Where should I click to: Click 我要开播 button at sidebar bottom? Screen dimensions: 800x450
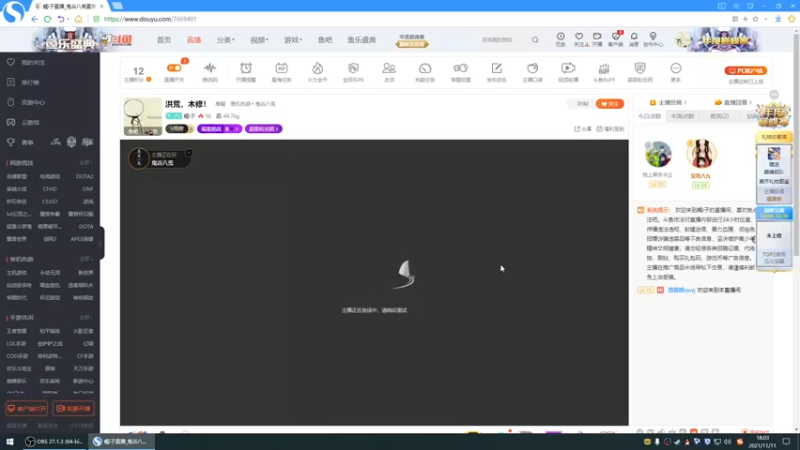(73, 409)
